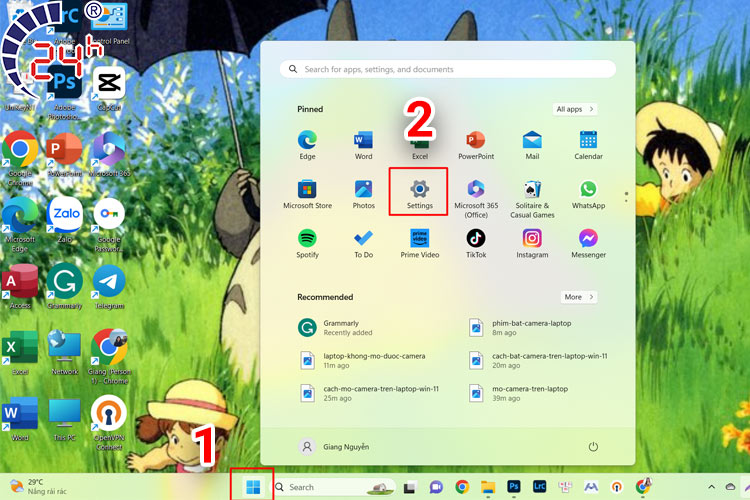The width and height of the screenshot is (750, 500).
Task: Open the Mail app
Action: 532,144
